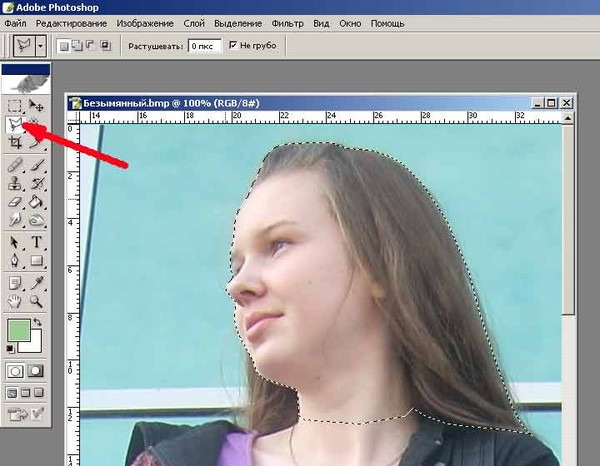Set Subtract from Selection mode

coord(90,46)
